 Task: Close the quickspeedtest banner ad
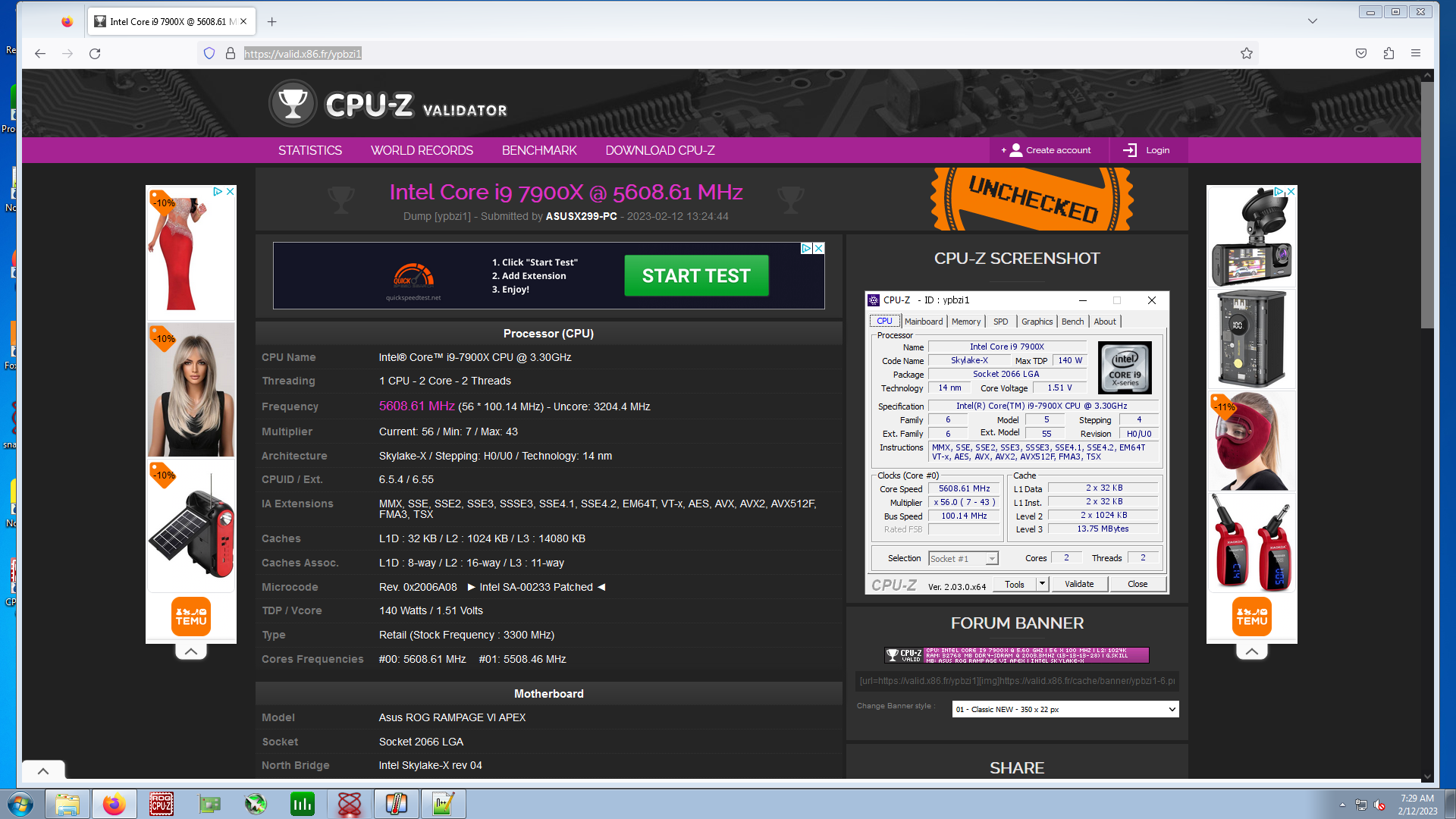pos(818,248)
